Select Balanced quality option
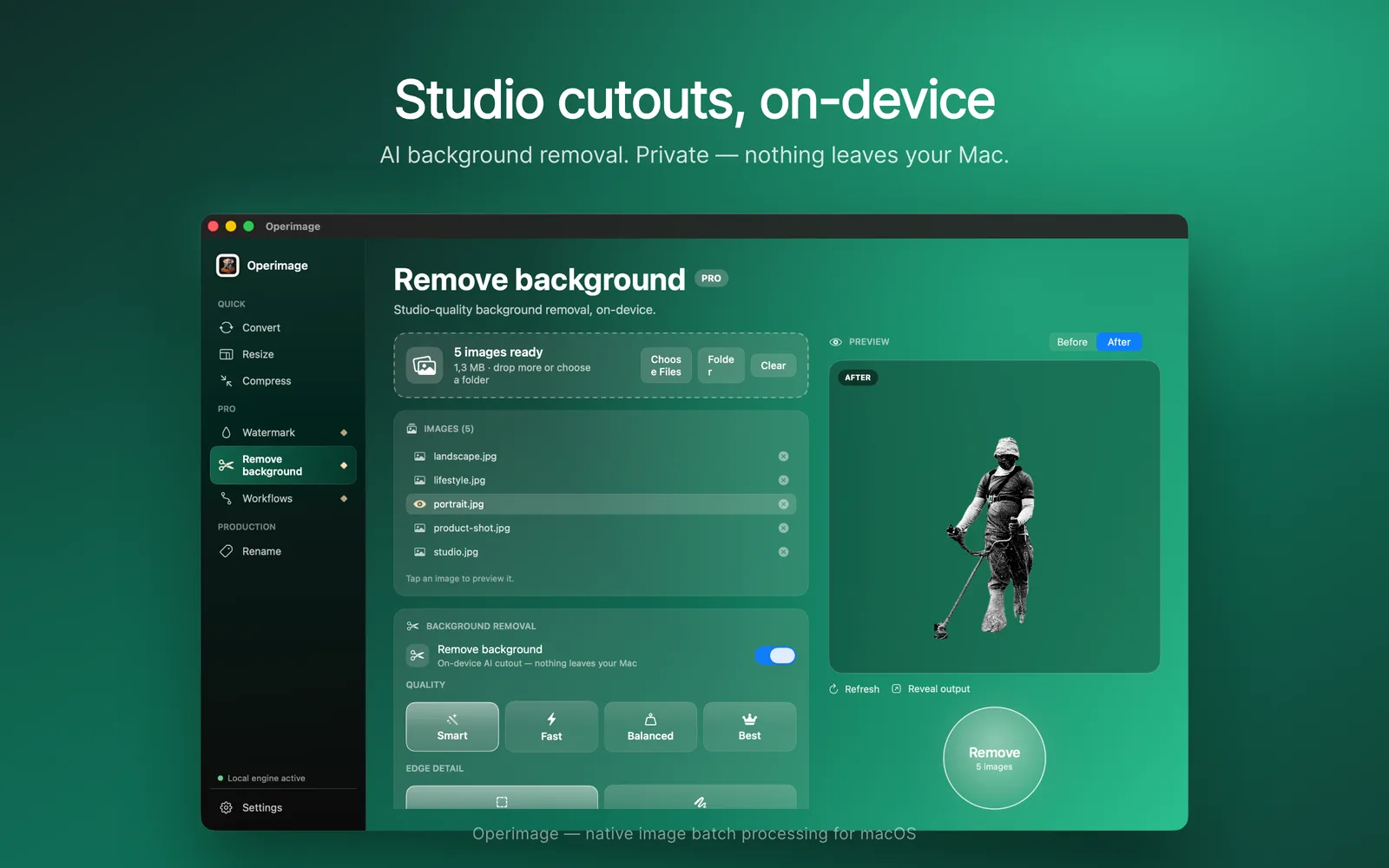1389x868 pixels. point(650,727)
